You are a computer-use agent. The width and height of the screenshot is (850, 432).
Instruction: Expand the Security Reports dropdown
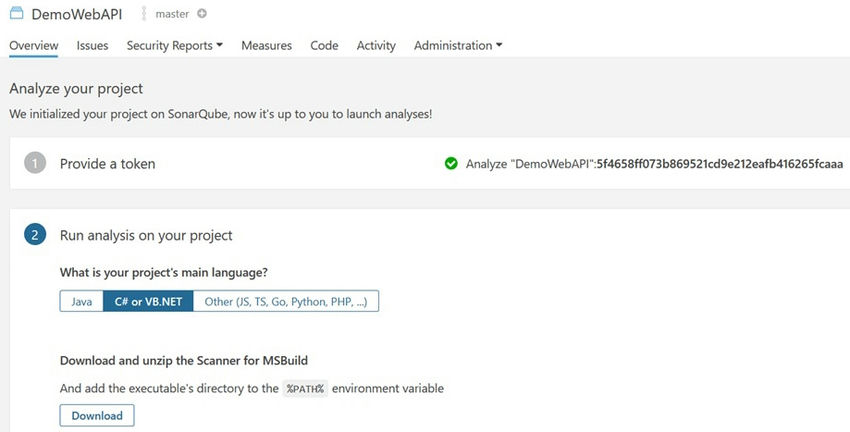pos(174,46)
